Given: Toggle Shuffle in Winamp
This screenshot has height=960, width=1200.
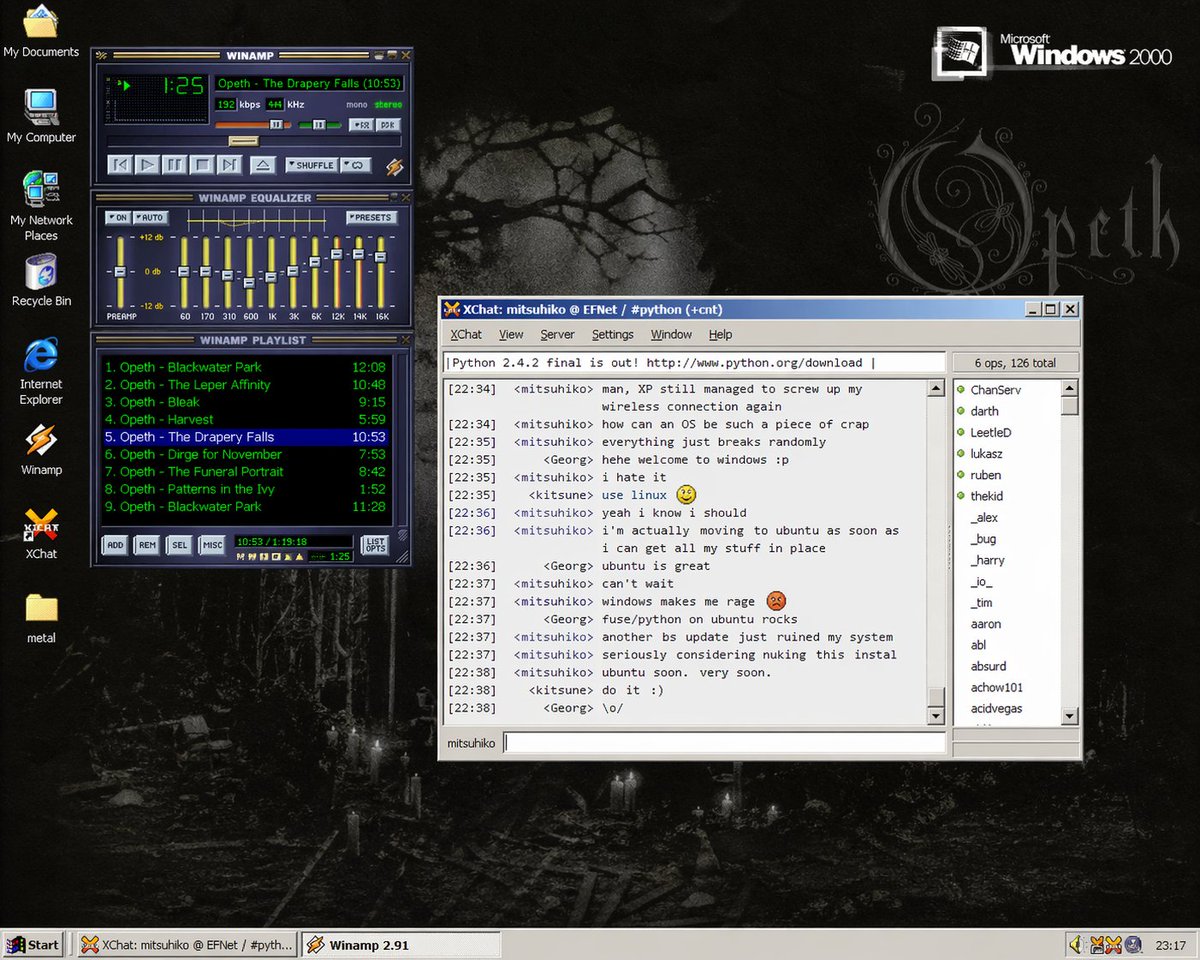Looking at the screenshot, I should click(310, 165).
